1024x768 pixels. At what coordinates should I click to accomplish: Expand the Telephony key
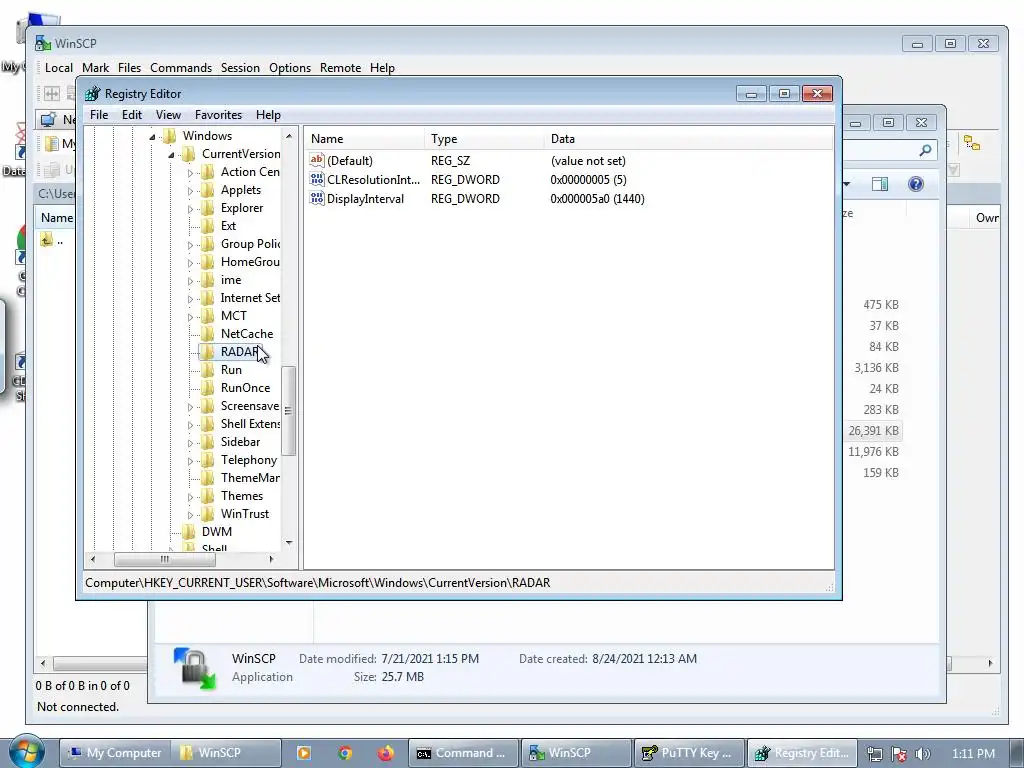pos(190,461)
